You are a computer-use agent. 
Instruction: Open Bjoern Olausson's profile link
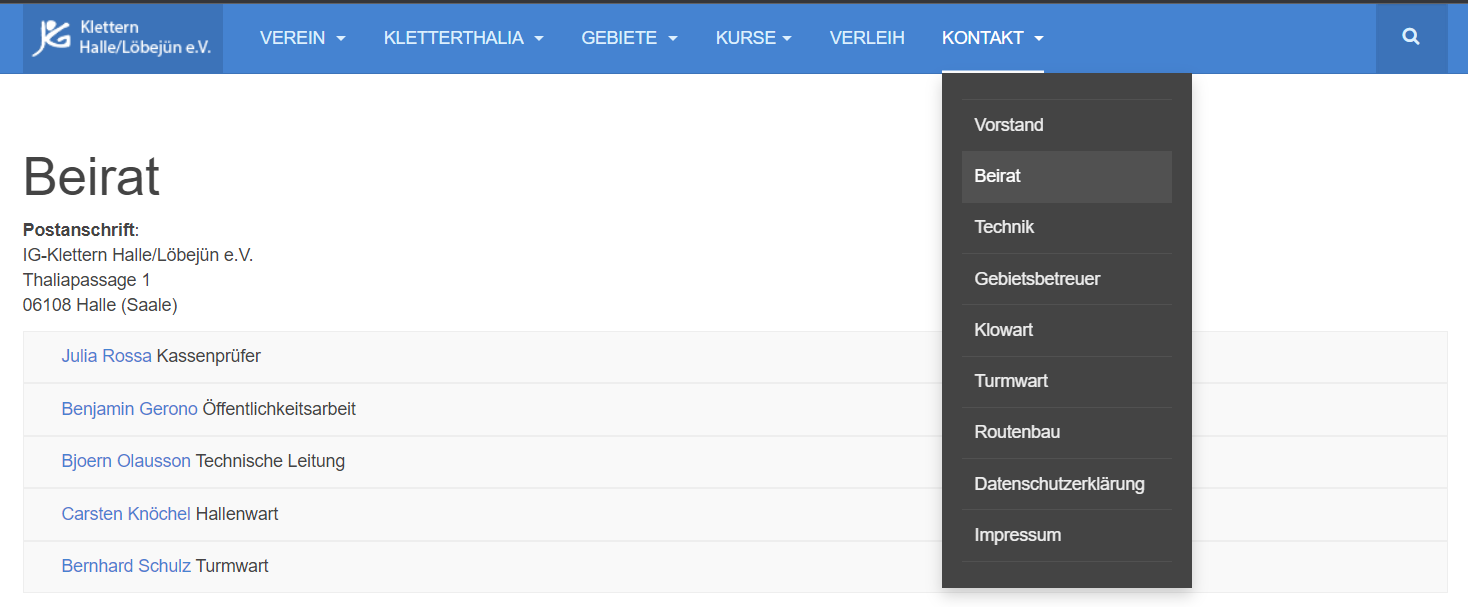click(x=125, y=461)
